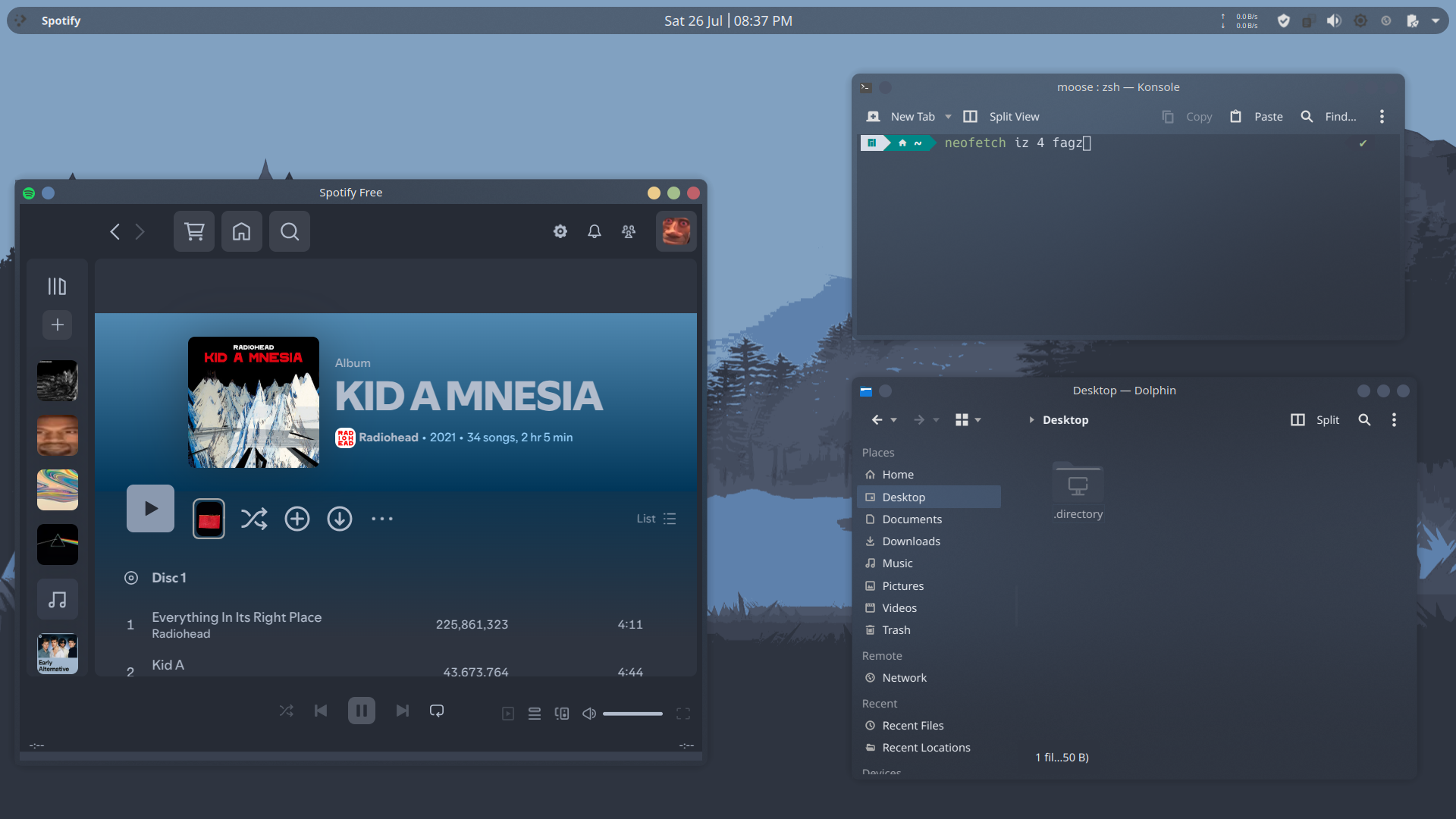Open Music in Dolphin Places
This screenshot has width=1456, height=819.
coord(929,563)
